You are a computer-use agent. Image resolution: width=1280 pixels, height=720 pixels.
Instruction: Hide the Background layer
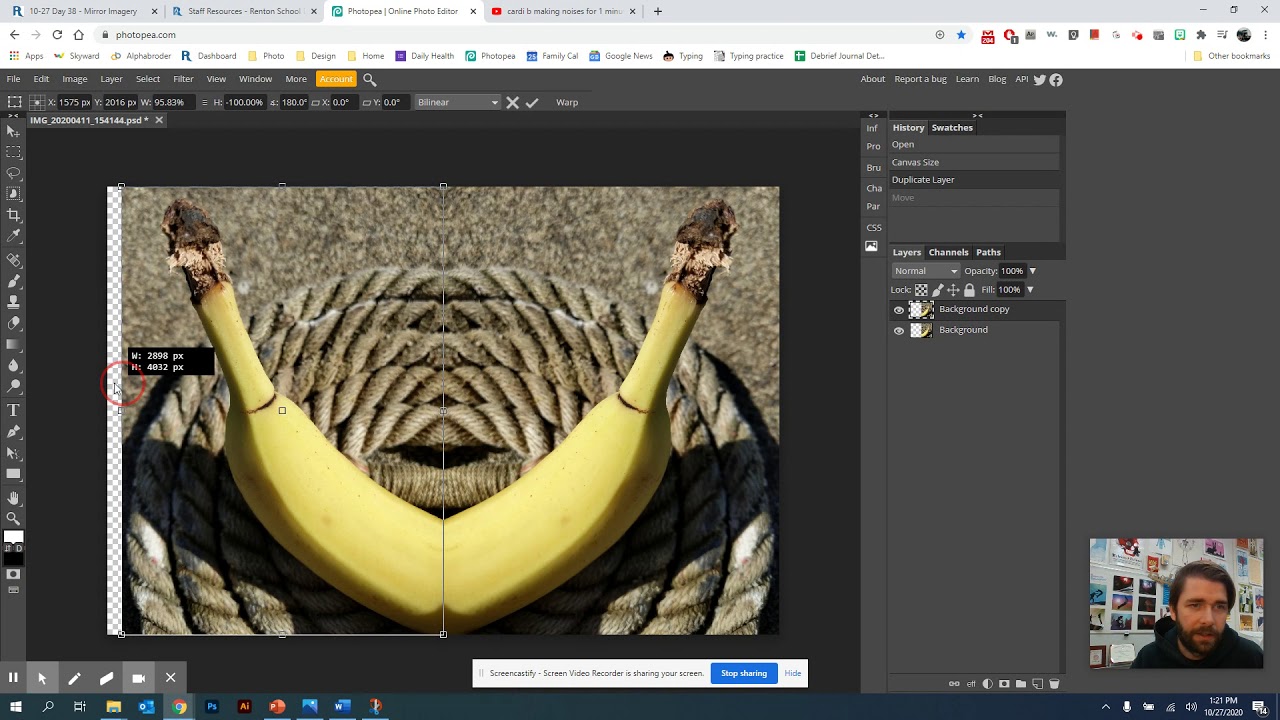tap(899, 330)
